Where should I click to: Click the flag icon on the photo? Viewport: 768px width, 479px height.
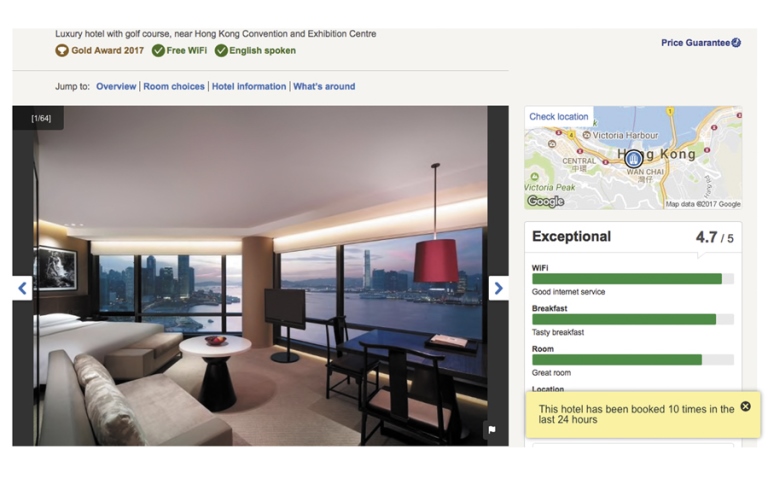point(492,430)
